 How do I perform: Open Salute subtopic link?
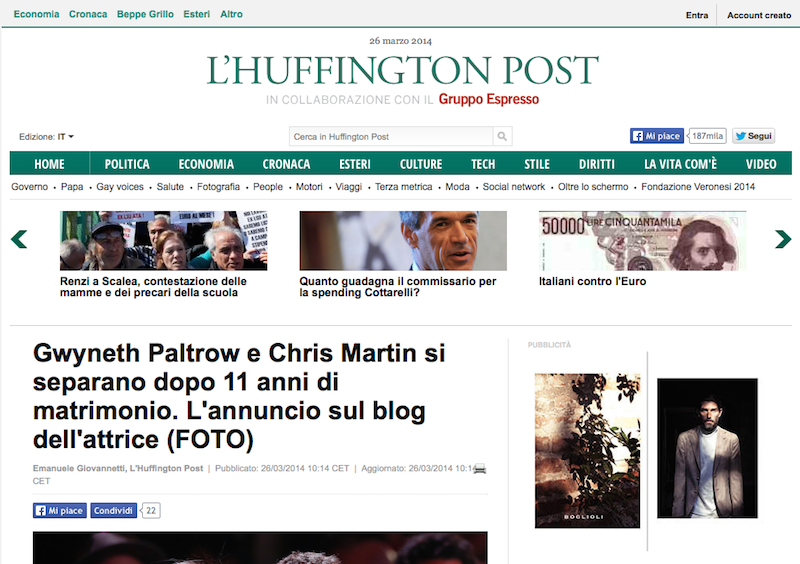click(170, 187)
